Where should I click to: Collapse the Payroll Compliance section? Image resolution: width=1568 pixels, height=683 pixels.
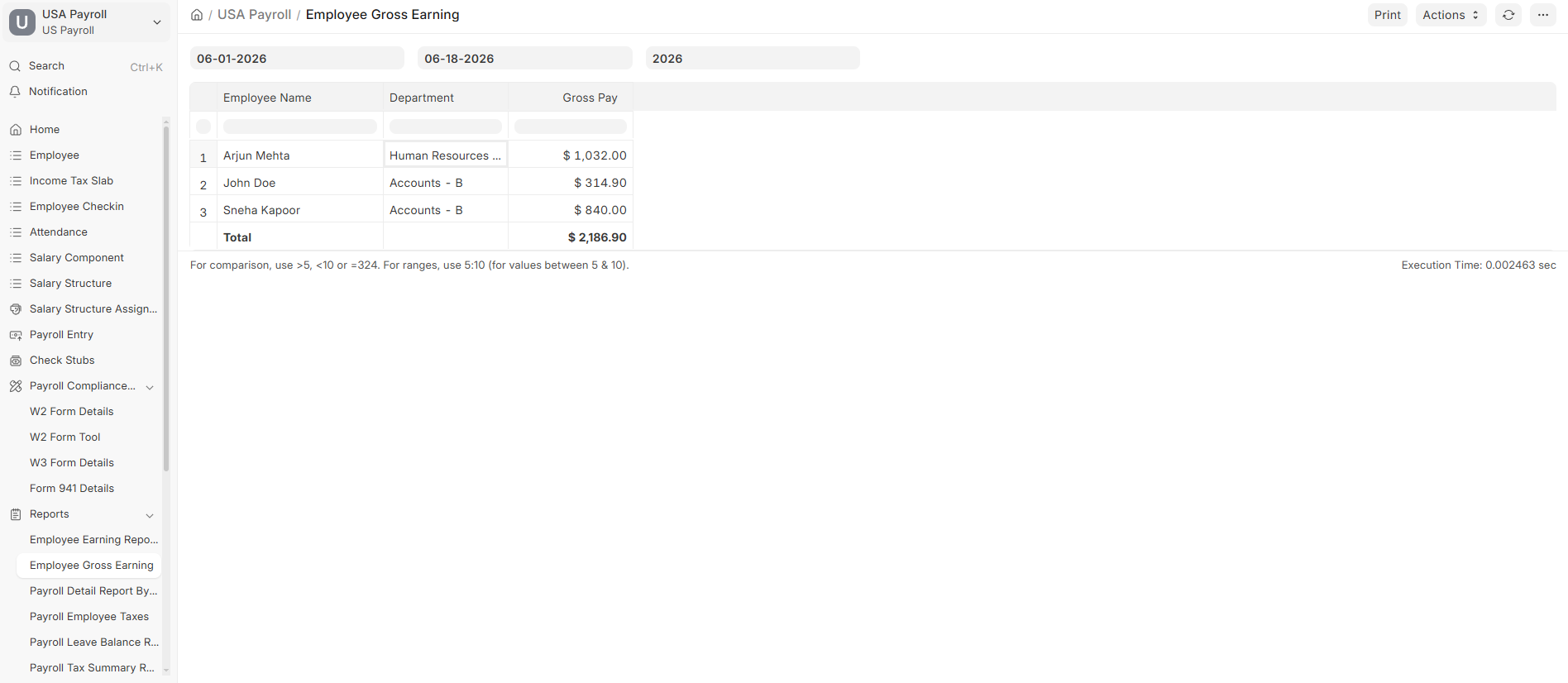150,387
